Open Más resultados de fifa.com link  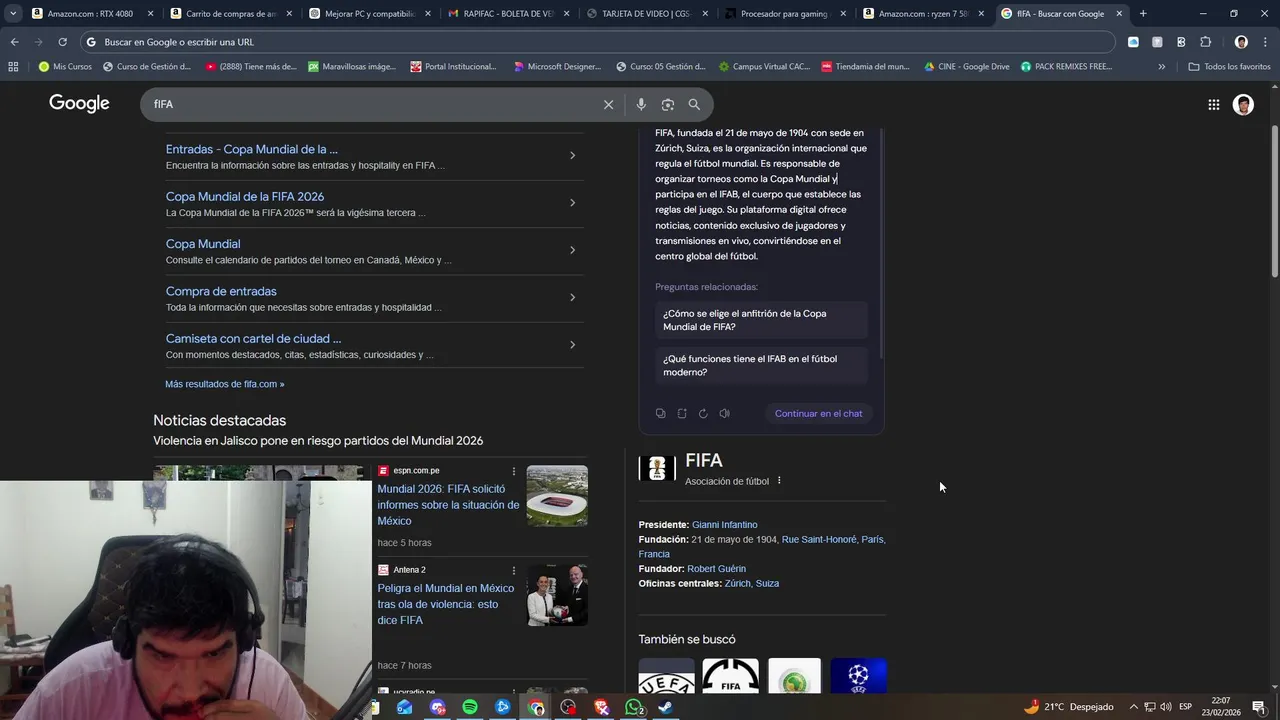click(225, 384)
